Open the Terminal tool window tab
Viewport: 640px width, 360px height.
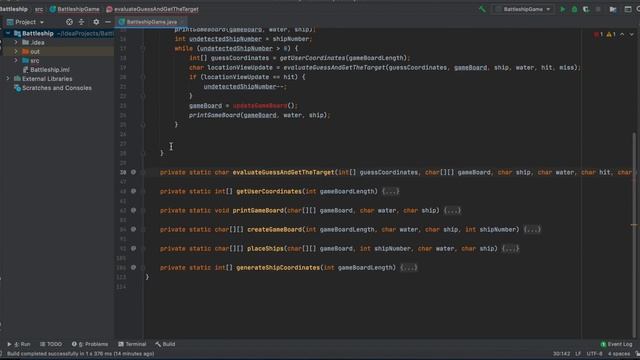(132, 344)
